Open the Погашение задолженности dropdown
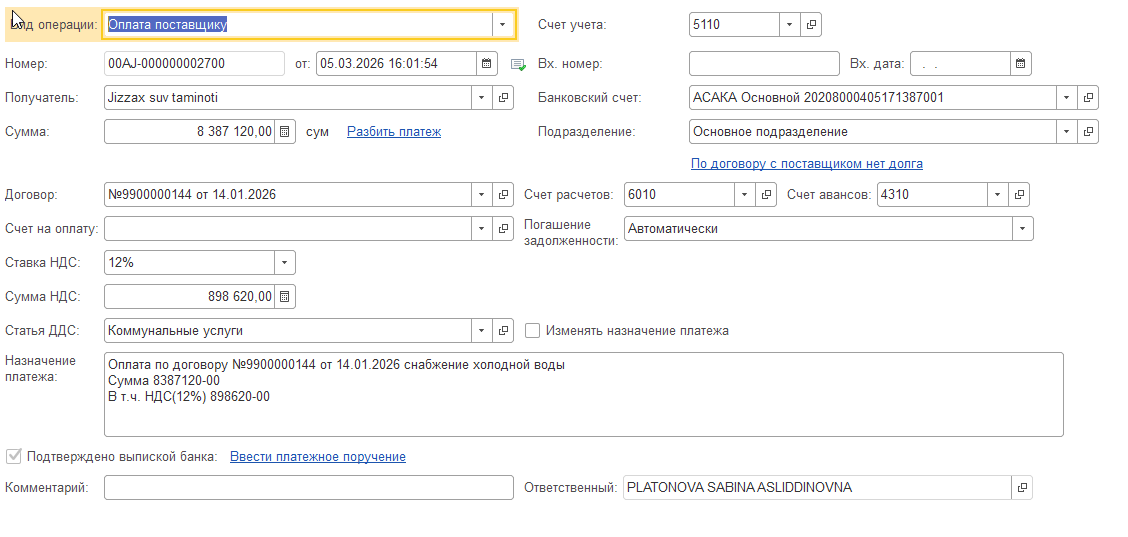1128x537 pixels. 1022,229
